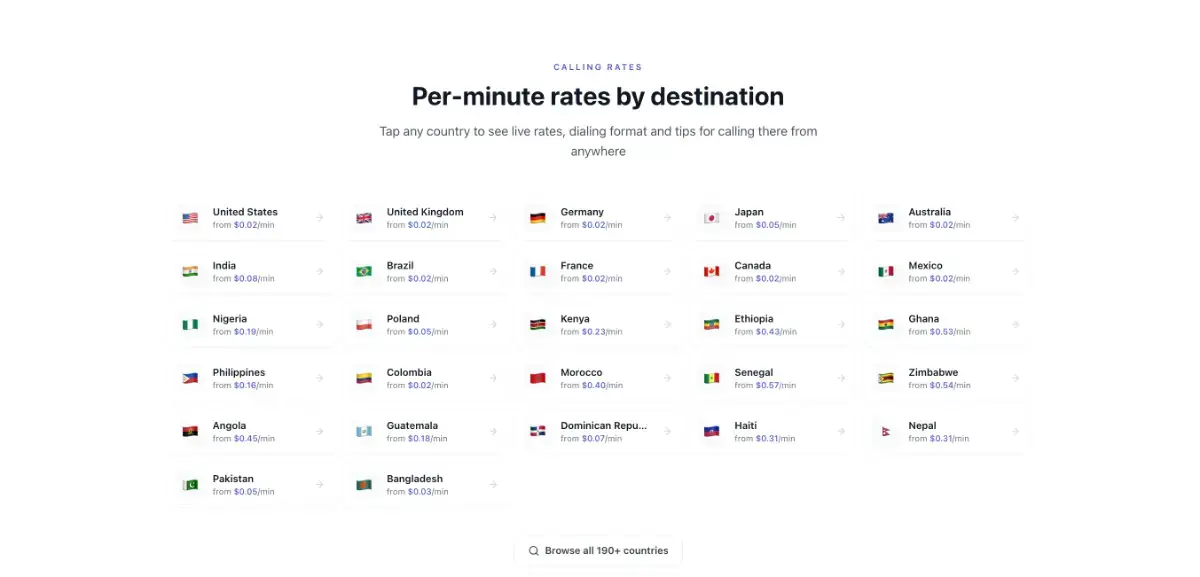Open Pakistan calling rates
This screenshot has width=1200, height=577.
[252, 485]
